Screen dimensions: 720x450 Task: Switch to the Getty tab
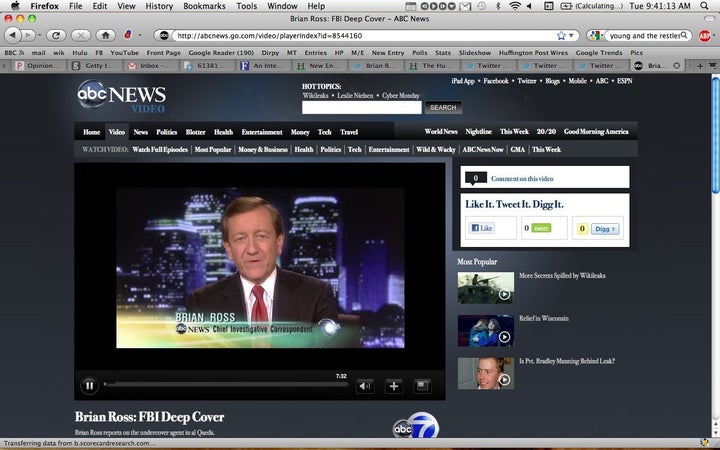pos(96,66)
